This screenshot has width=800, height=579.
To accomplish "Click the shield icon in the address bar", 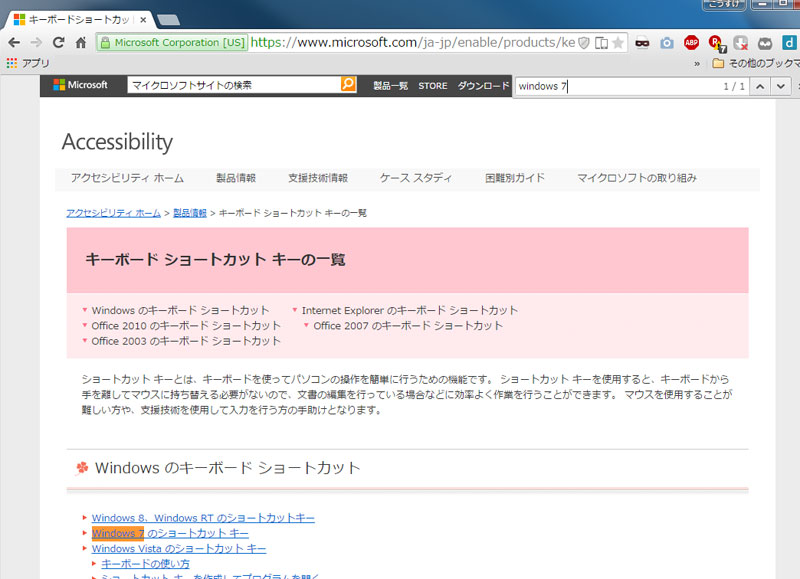I will (x=584, y=43).
